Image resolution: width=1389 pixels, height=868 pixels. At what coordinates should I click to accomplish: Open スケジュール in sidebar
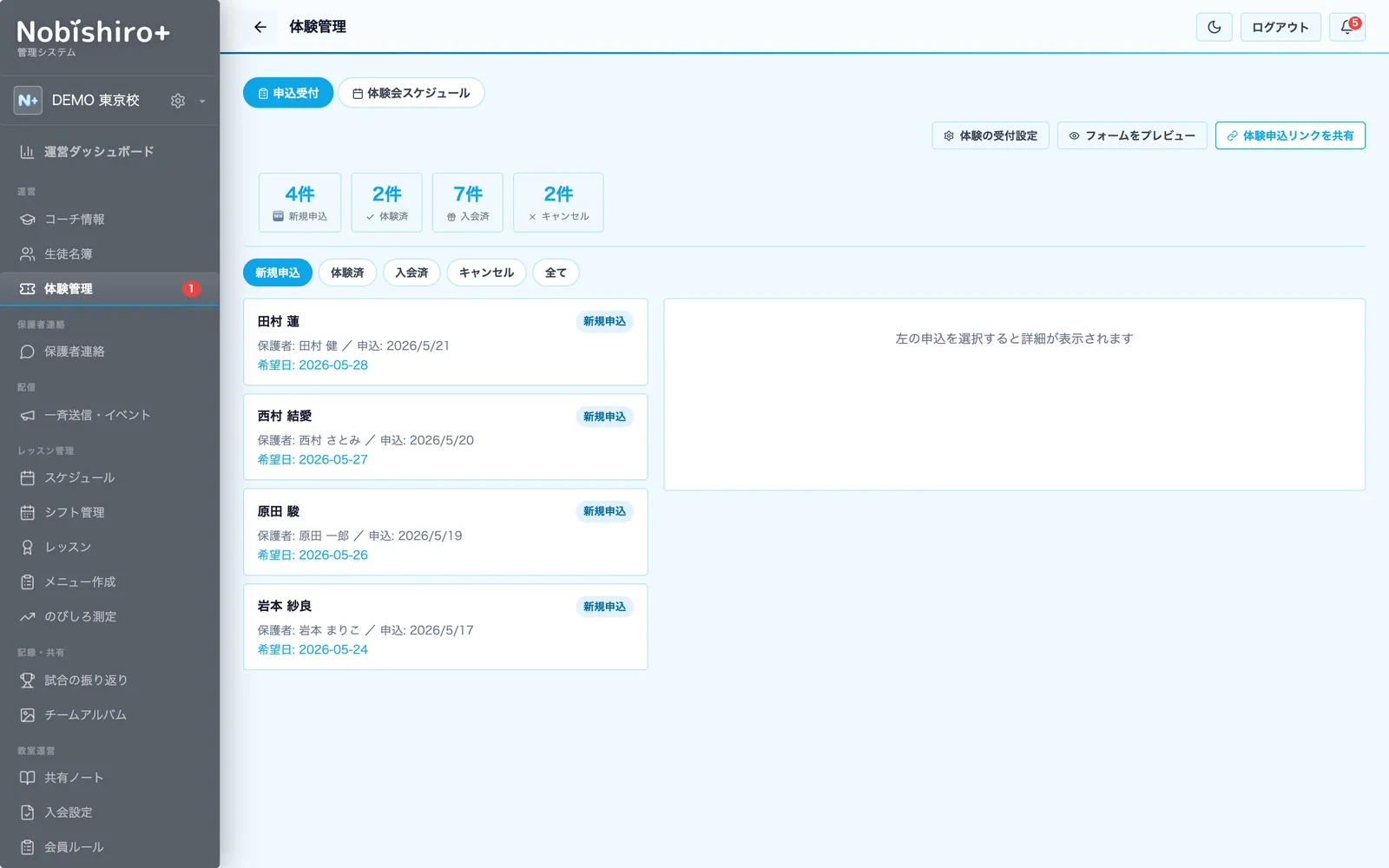point(109,477)
